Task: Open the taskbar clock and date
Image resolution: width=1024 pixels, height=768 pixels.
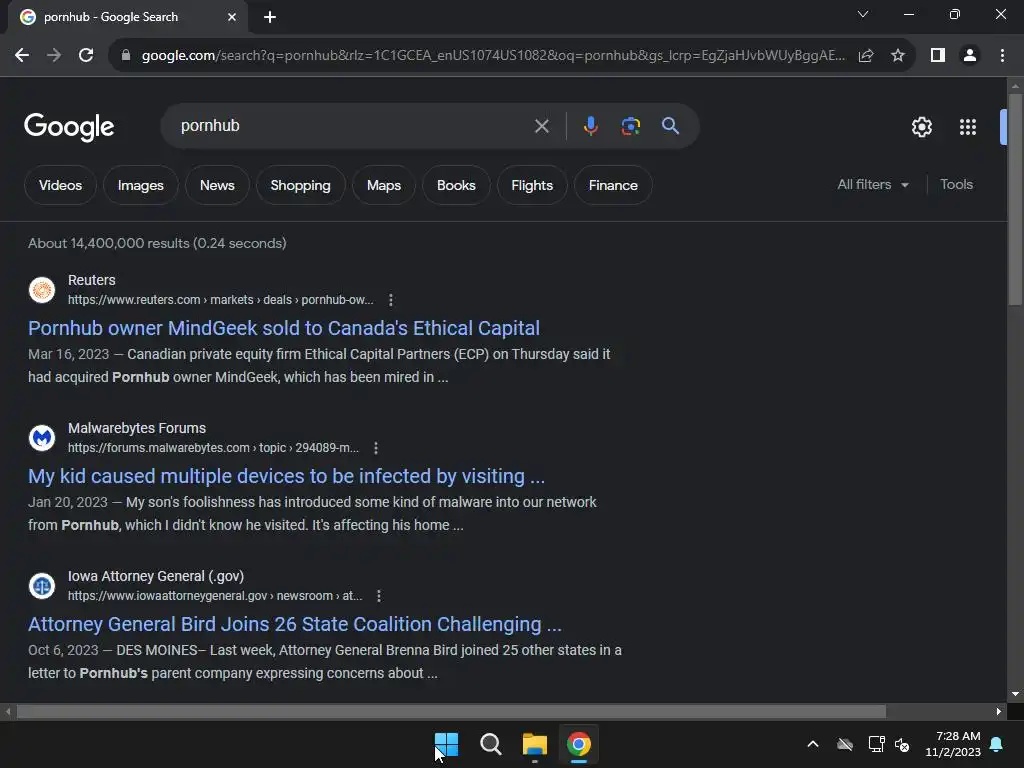Action: [x=953, y=744]
